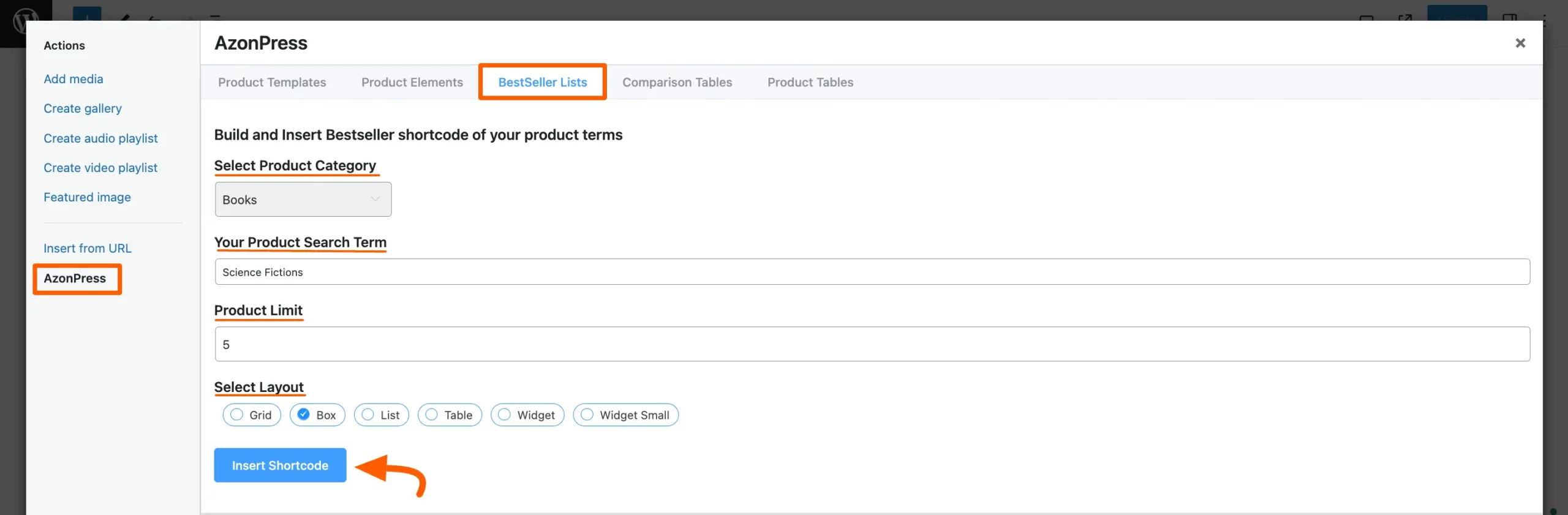Open the Create gallery action

coord(83,108)
